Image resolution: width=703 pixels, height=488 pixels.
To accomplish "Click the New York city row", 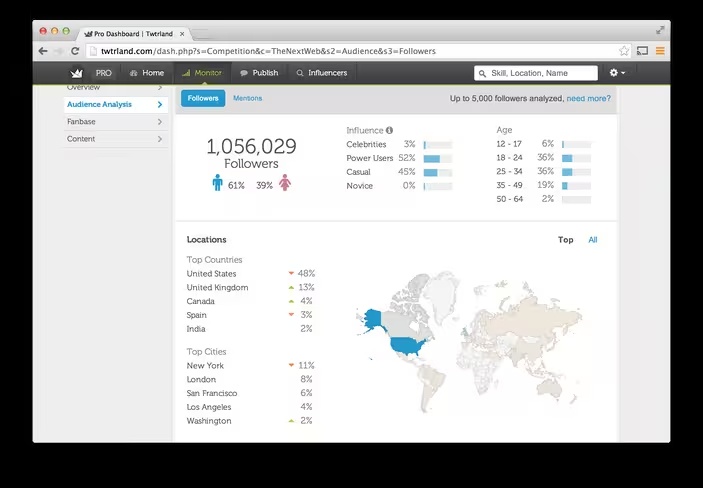I will (x=251, y=366).
